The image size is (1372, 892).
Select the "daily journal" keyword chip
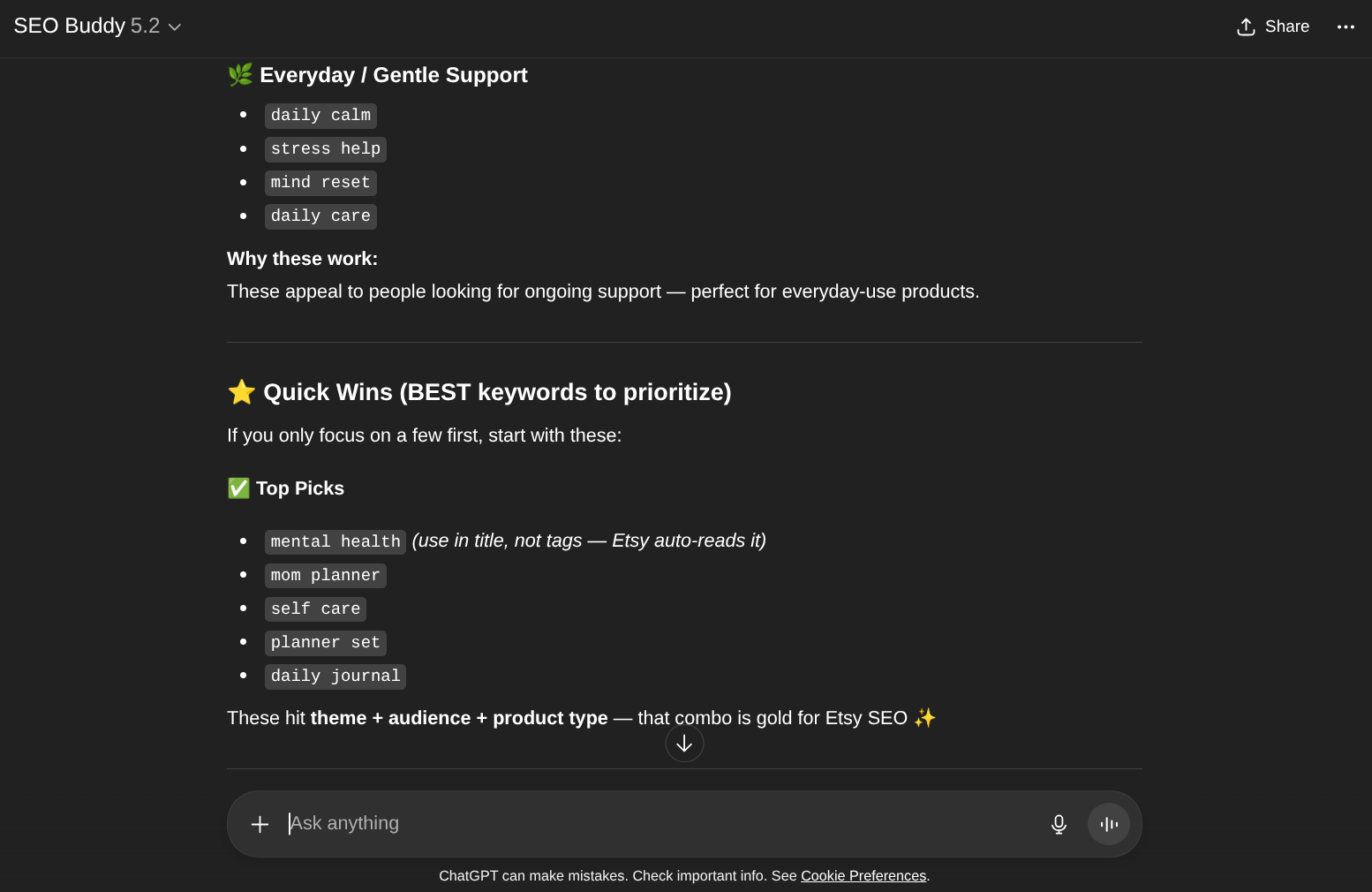[x=335, y=676]
